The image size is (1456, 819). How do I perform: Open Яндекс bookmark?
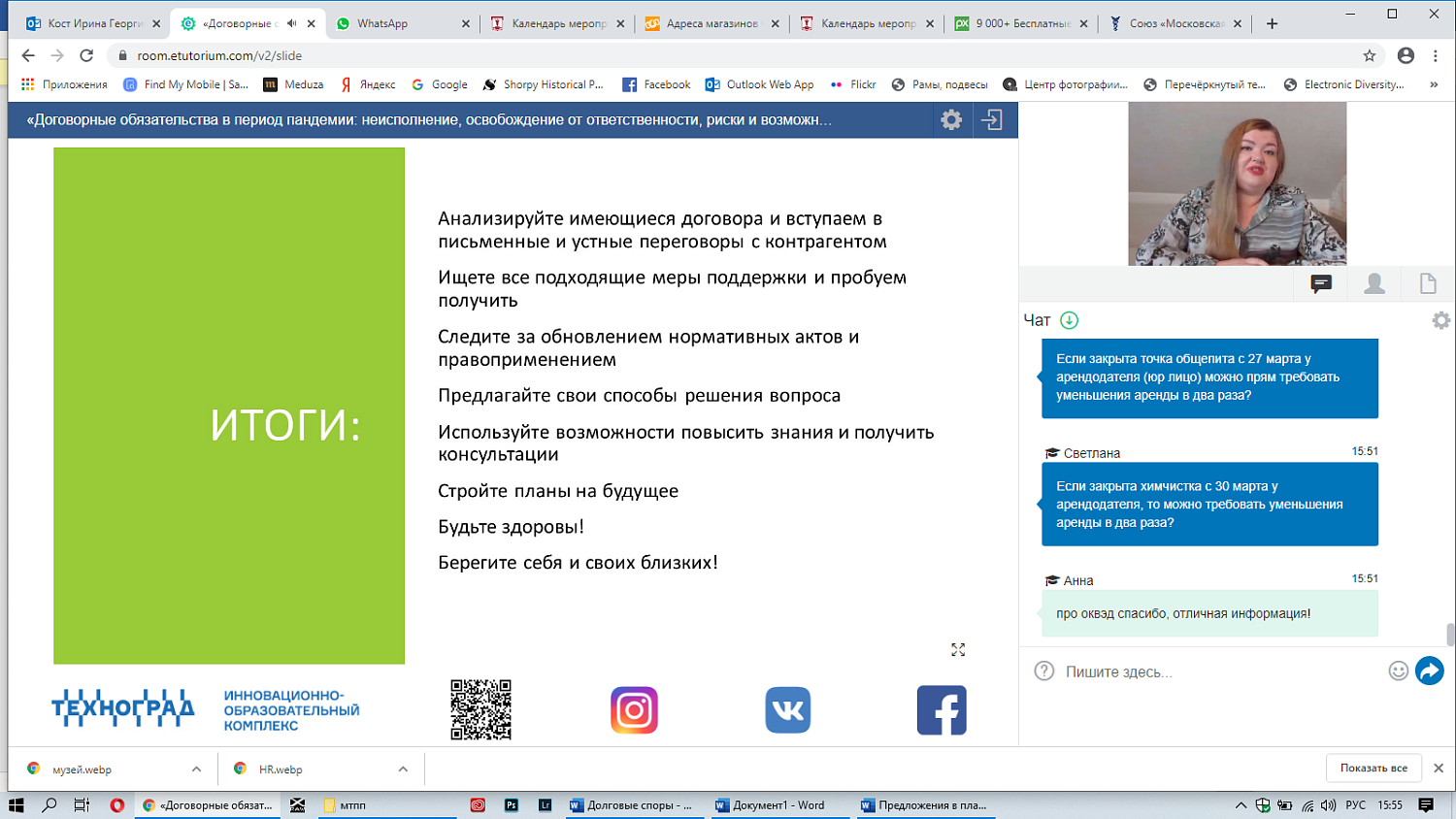click(367, 84)
